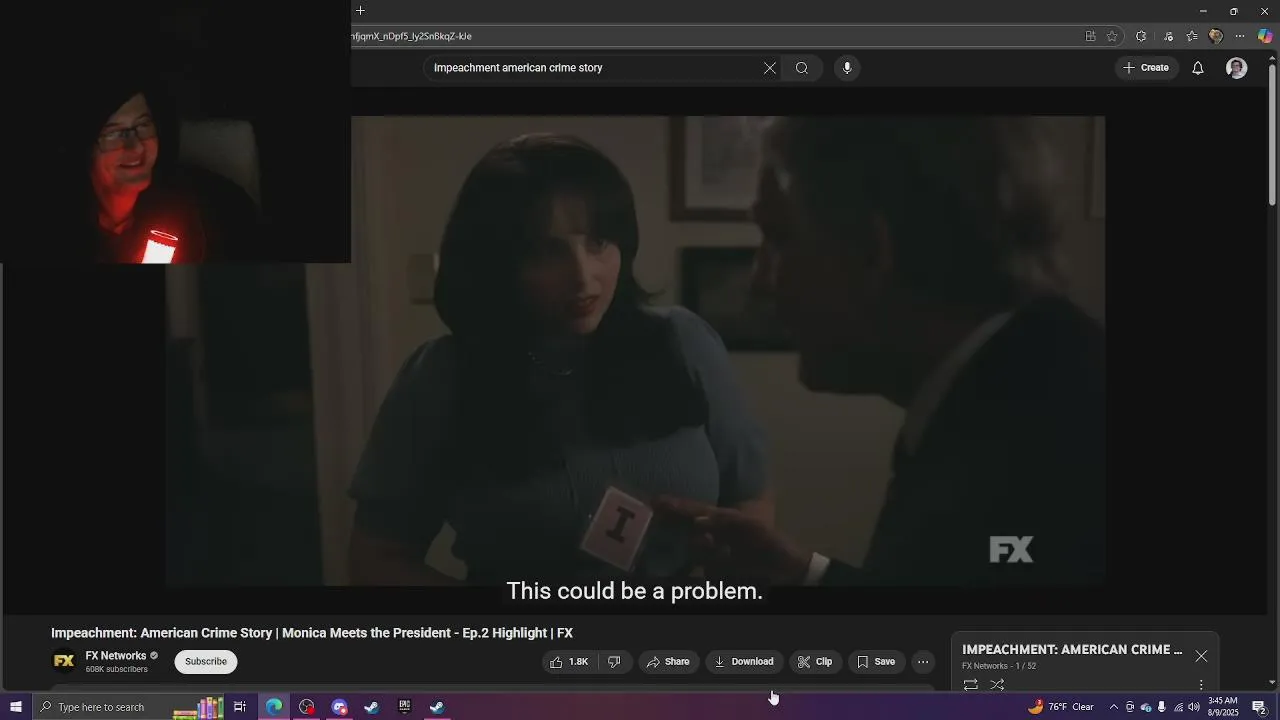Show hidden system tray icons
The height and width of the screenshot is (720, 1280).
click(x=1114, y=707)
